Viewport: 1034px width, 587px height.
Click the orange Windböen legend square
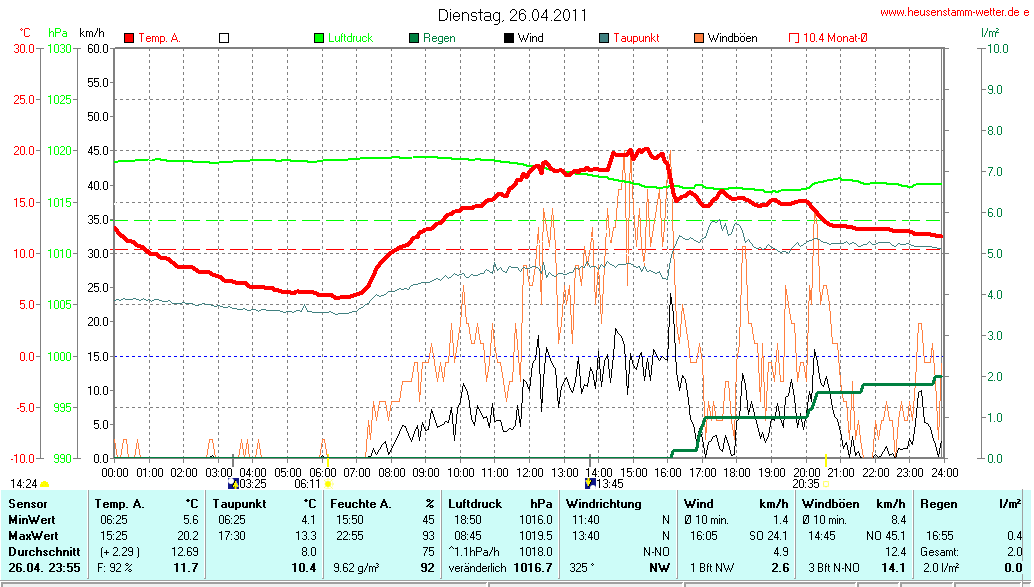[x=698, y=38]
